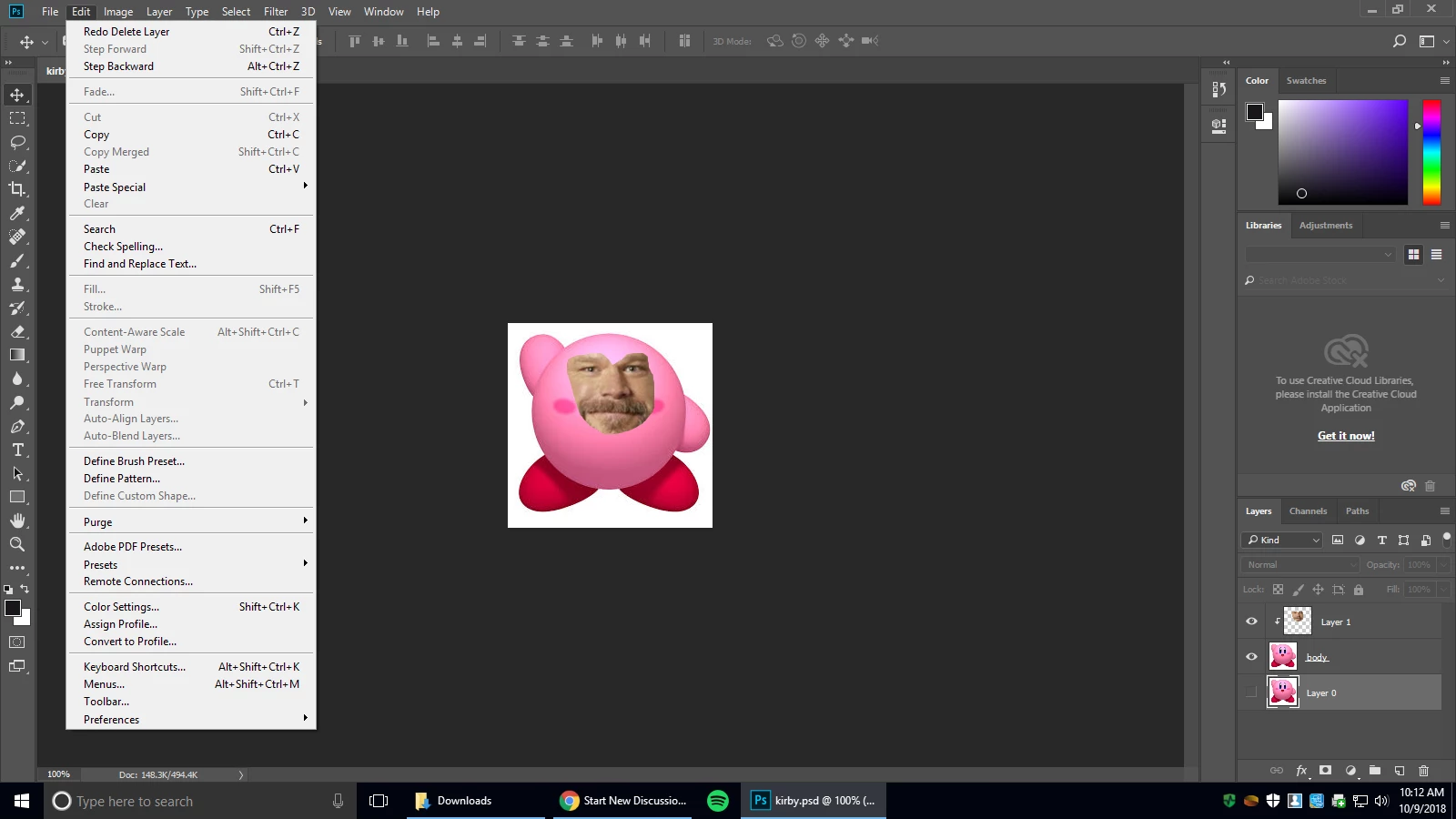Select the Lasso tool

(17, 142)
